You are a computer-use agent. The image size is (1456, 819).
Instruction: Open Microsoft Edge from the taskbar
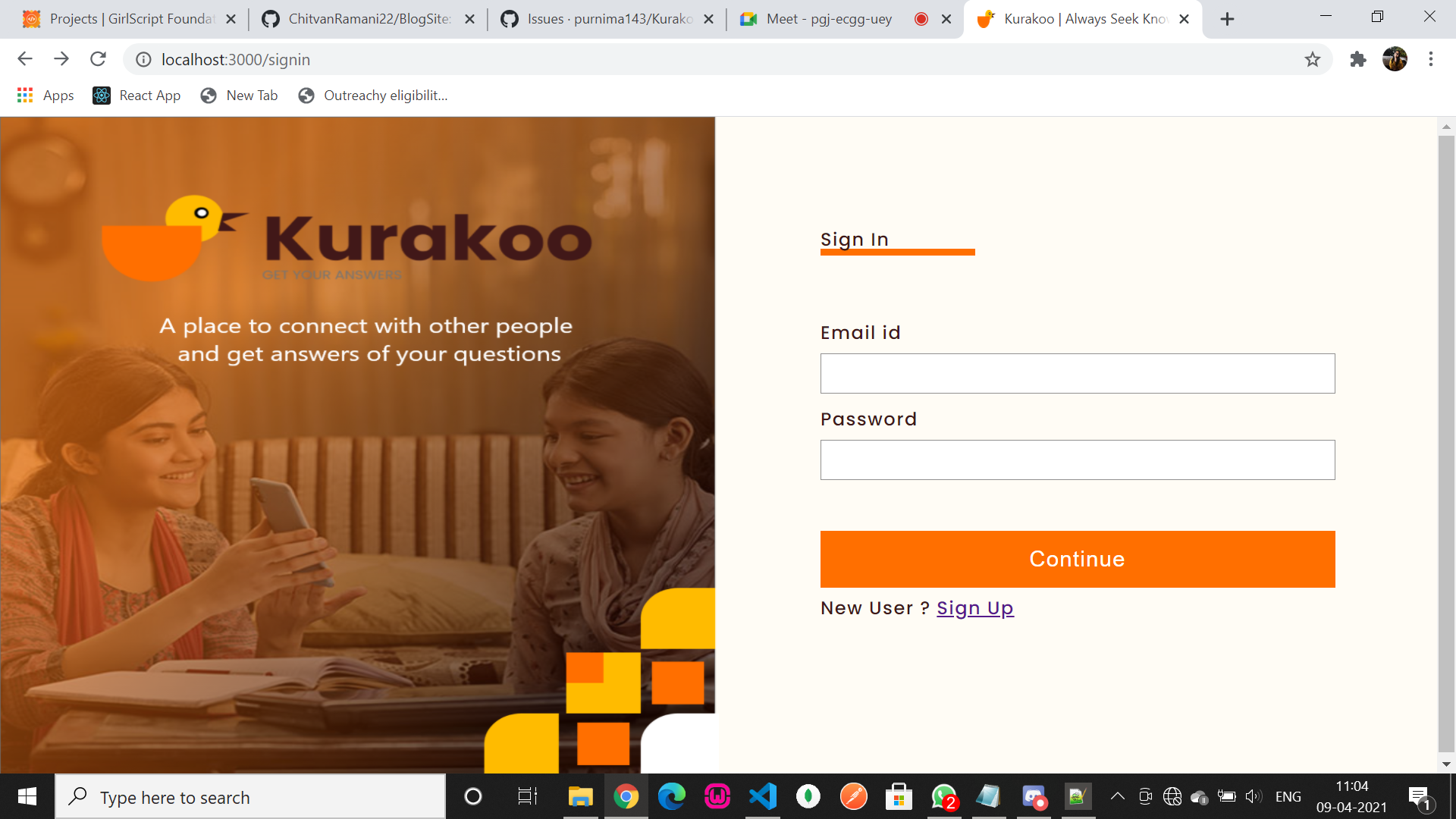671,796
